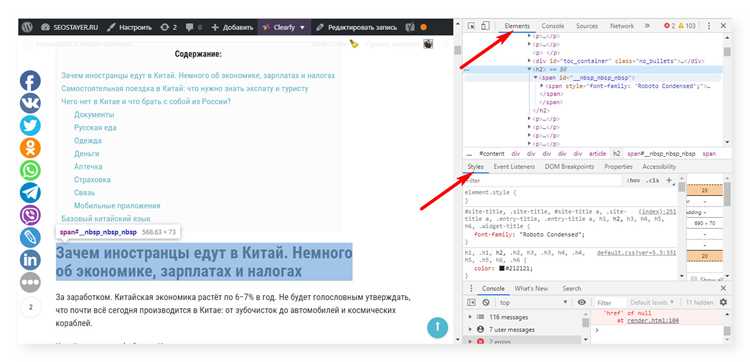750x362 pixels.
Task: Toggle .cls class editor
Action: [x=652, y=180]
